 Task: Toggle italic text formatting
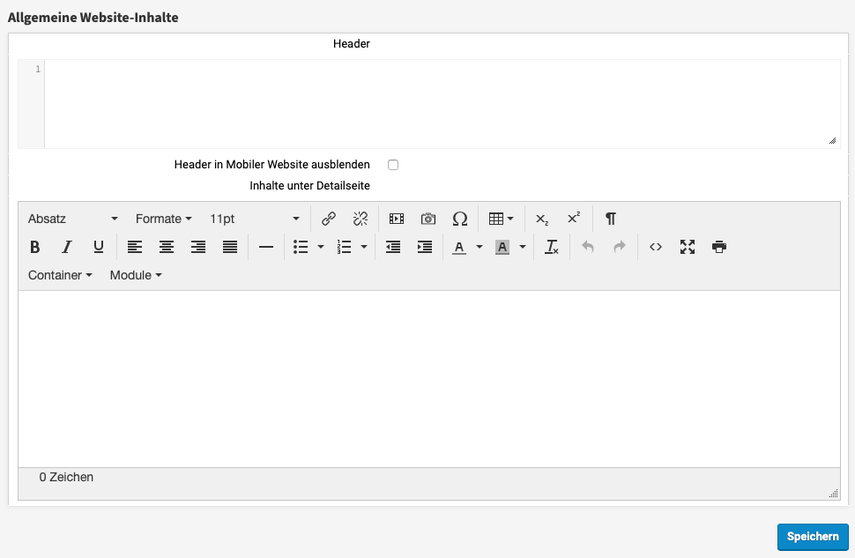pos(67,247)
